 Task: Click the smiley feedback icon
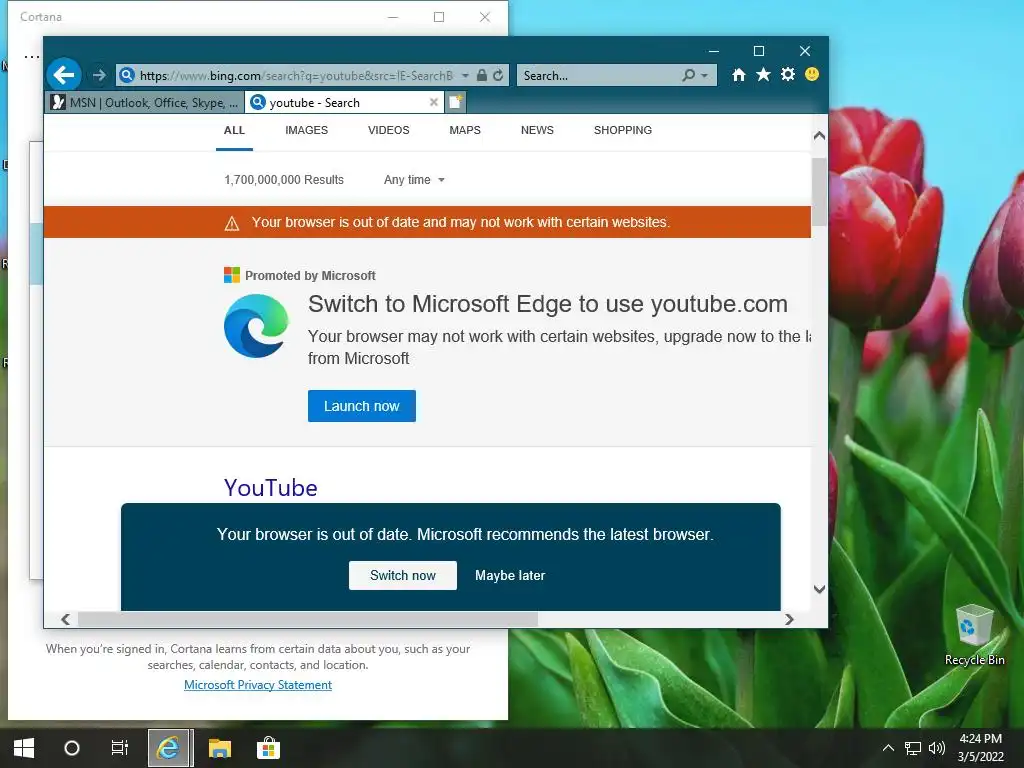[812, 74]
